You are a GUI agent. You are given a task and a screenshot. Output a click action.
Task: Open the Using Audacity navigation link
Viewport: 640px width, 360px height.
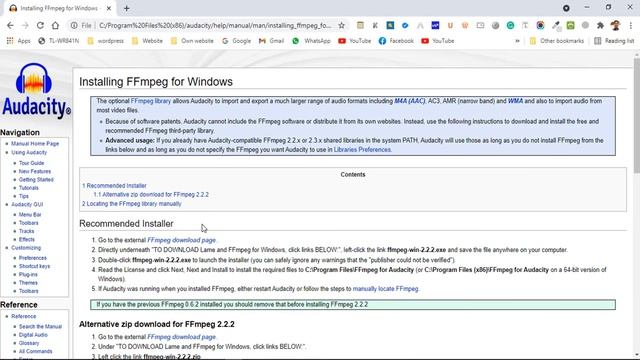29,152
